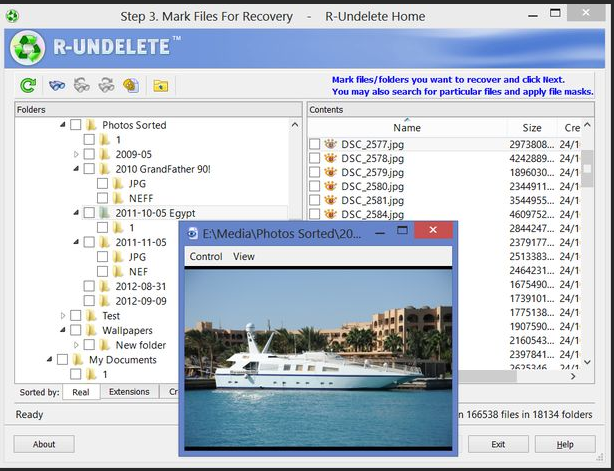Click the 2011-10-05 Egypt folder icon
Image resolution: width=614 pixels, height=471 pixels.
tap(104, 213)
